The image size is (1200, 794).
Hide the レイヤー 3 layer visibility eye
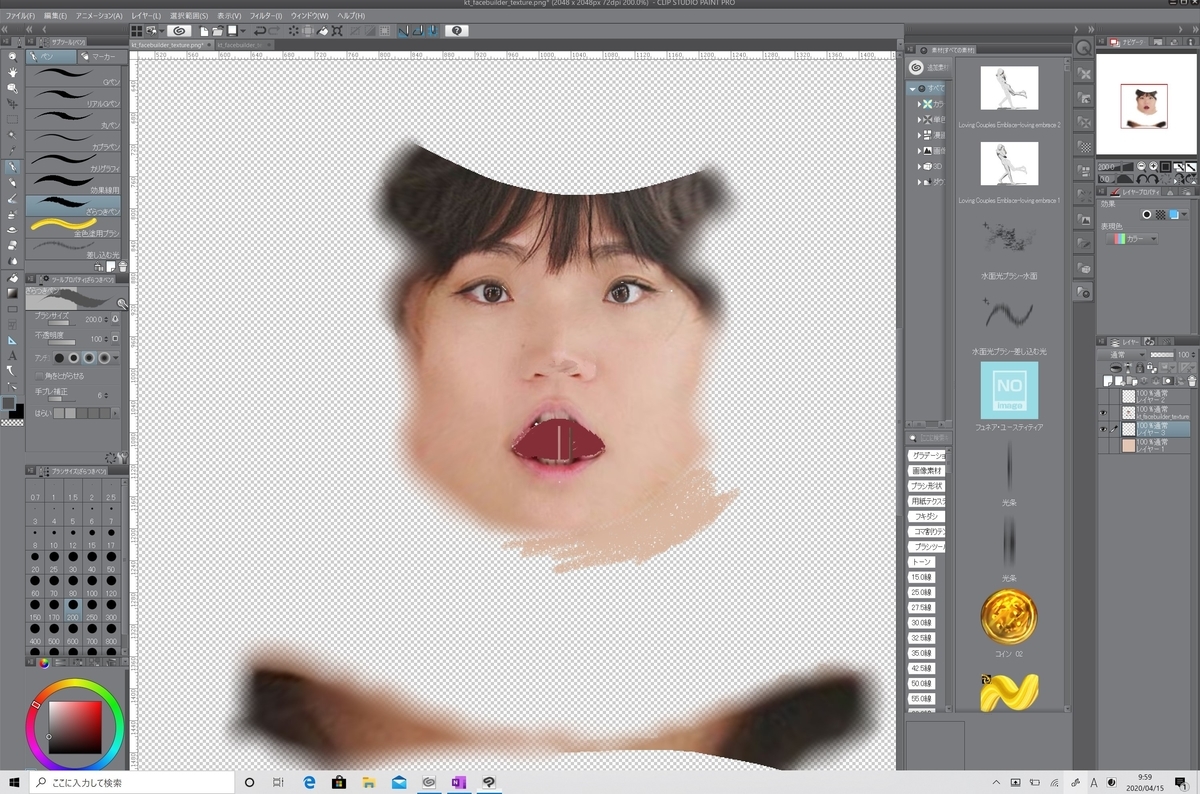point(1103,428)
